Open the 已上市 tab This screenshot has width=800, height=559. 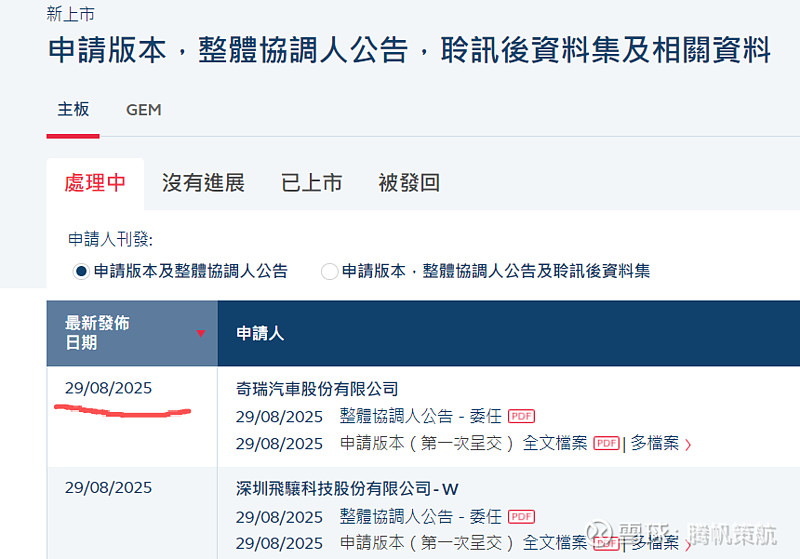pyautogui.click(x=311, y=183)
